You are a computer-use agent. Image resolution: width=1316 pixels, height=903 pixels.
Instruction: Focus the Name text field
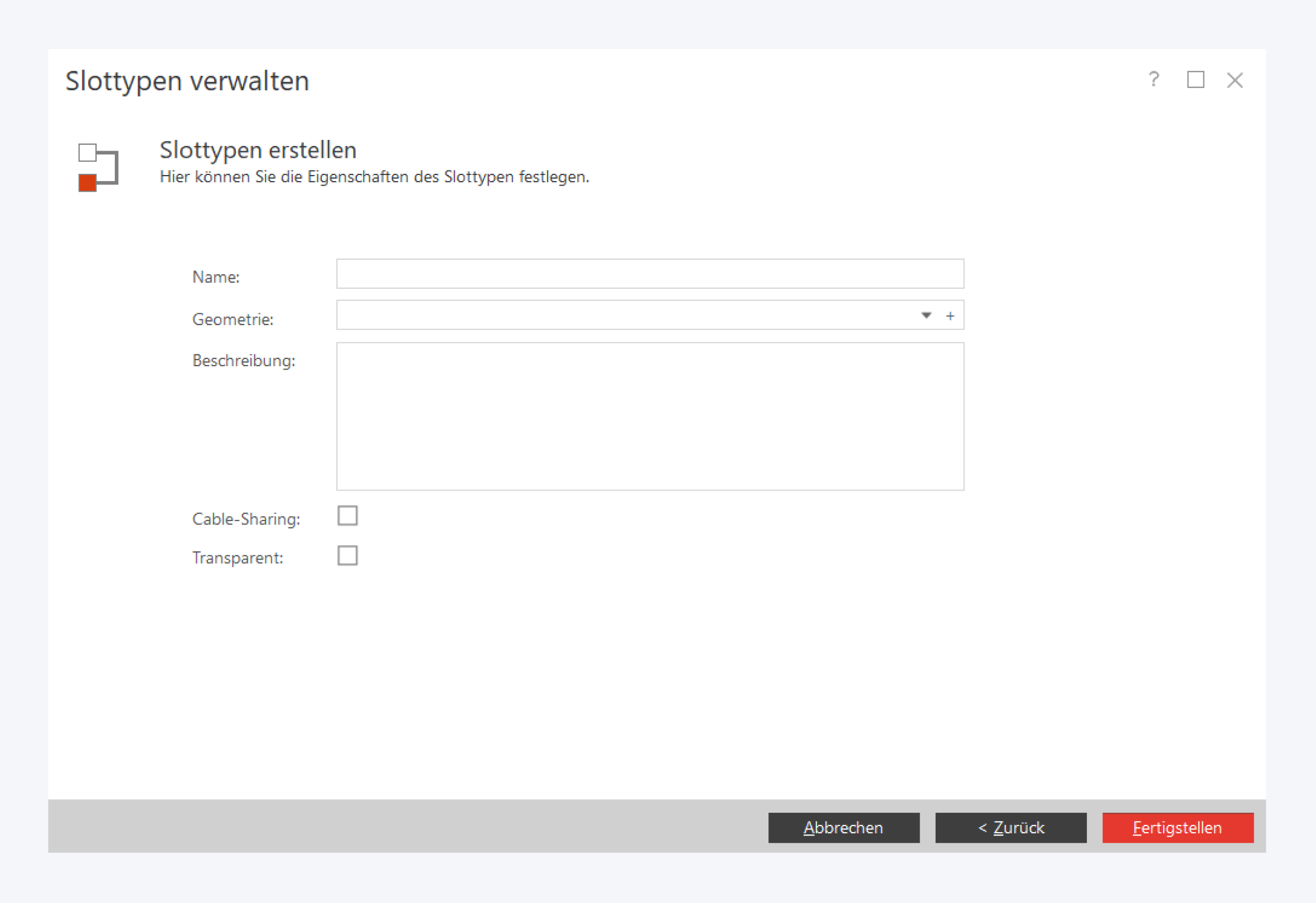point(650,274)
